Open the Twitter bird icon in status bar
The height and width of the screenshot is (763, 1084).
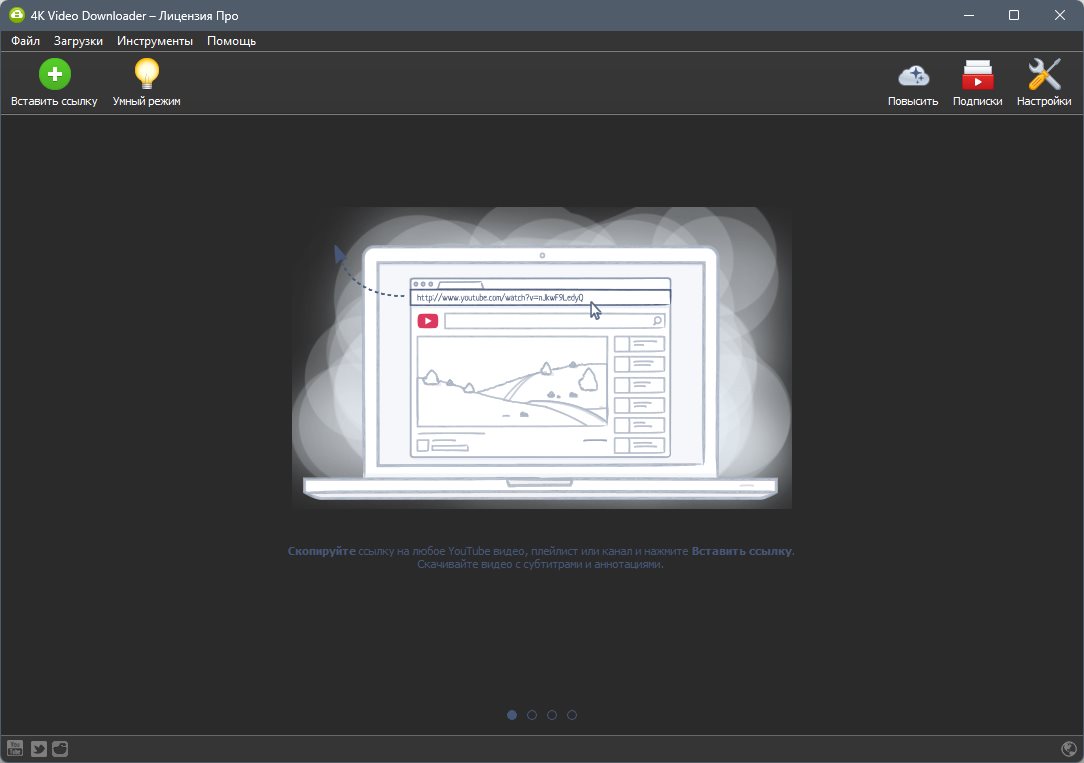pyautogui.click(x=39, y=748)
